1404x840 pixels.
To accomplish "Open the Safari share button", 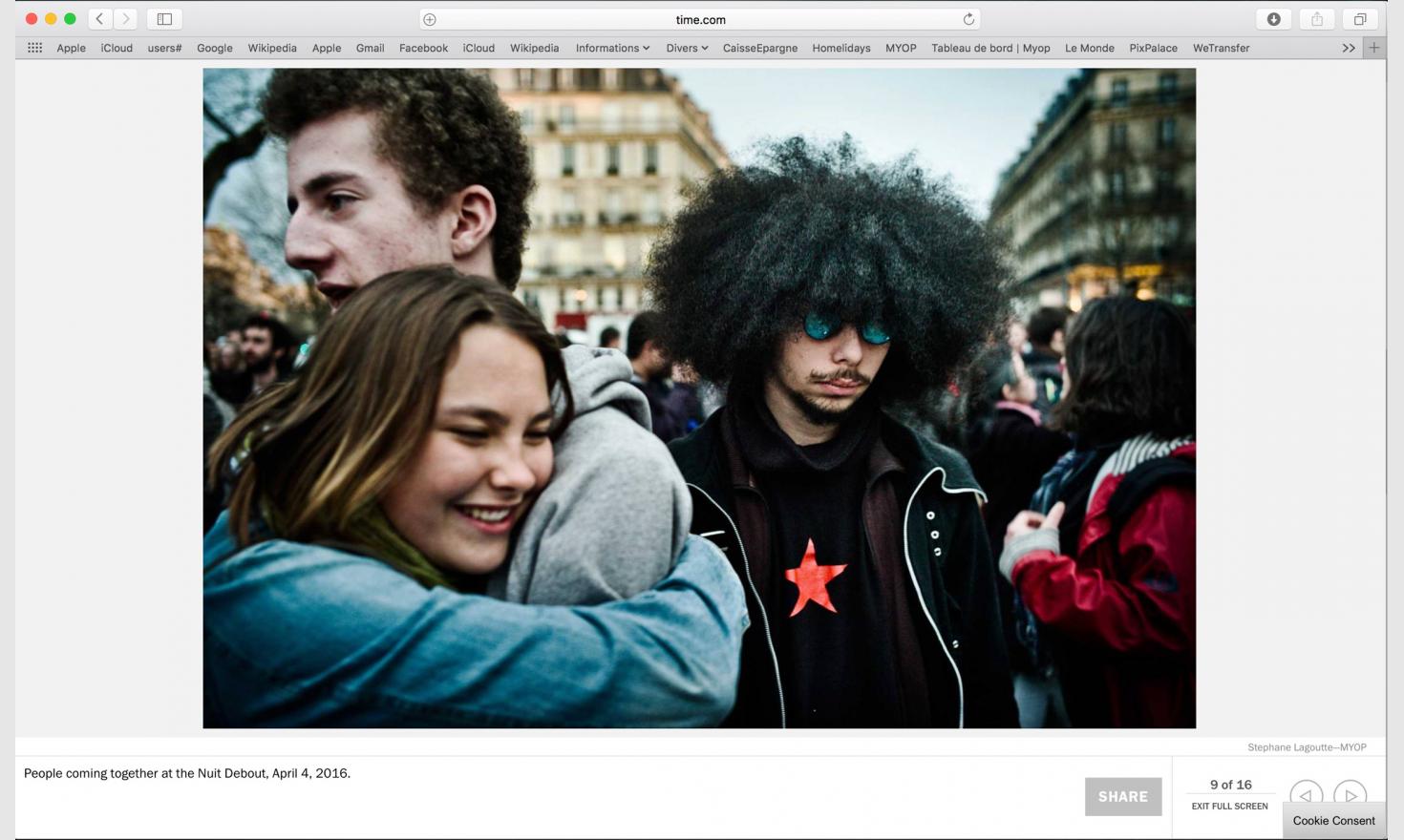I will (1317, 19).
